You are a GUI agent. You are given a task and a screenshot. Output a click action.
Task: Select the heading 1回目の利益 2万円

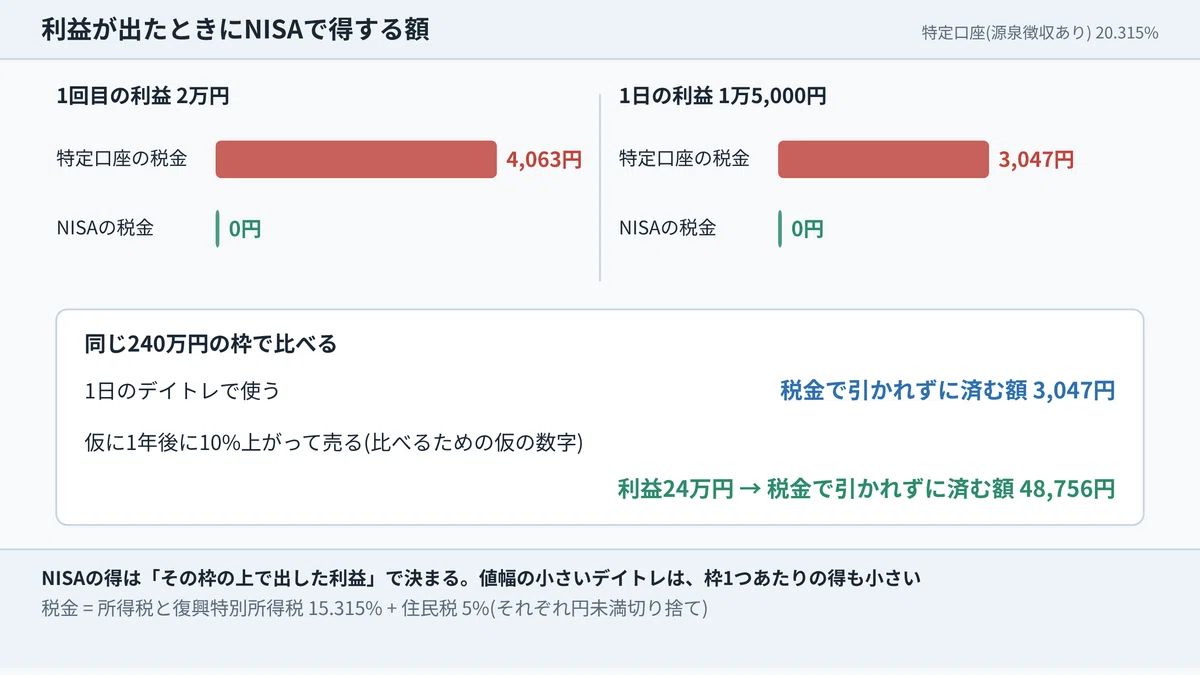tap(144, 97)
